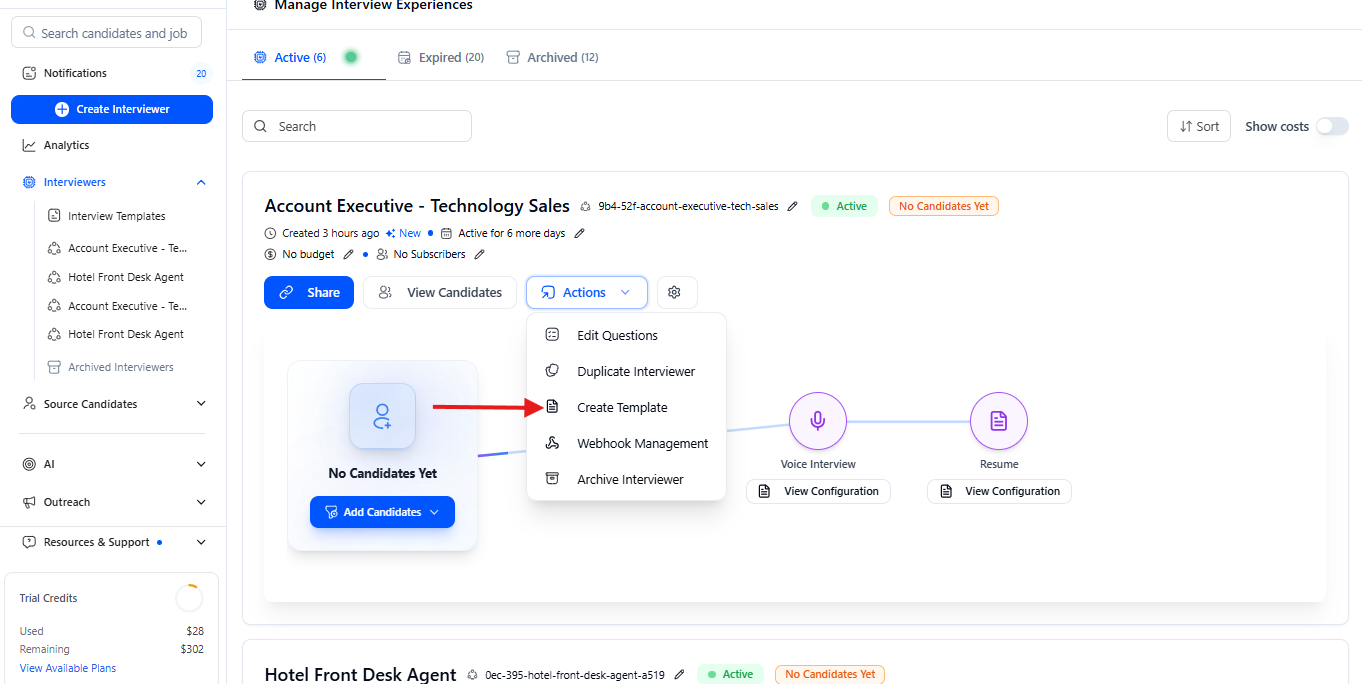The height and width of the screenshot is (684, 1362).
Task: Edit subscribers via pencil icon
Action: (x=479, y=254)
